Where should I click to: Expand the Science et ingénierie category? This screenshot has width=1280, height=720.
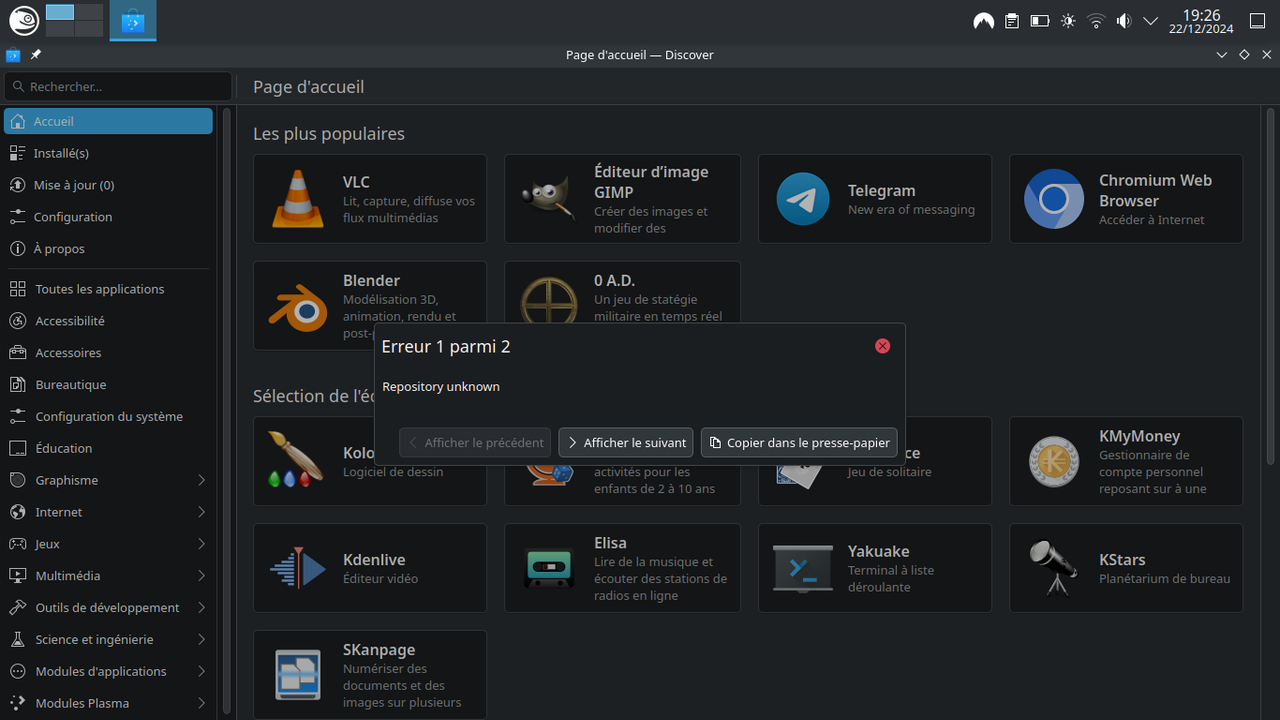[x=201, y=640]
